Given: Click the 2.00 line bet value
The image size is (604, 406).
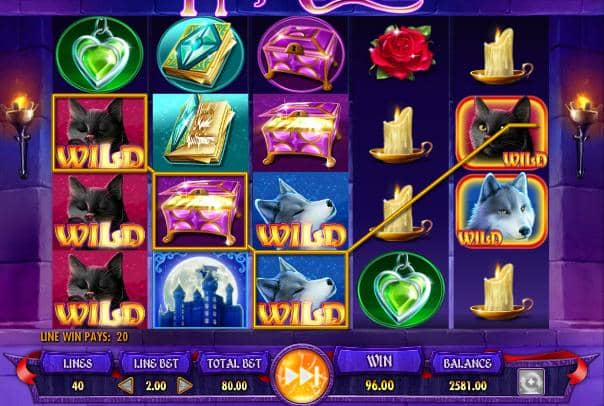Looking at the screenshot, I should point(156,386).
